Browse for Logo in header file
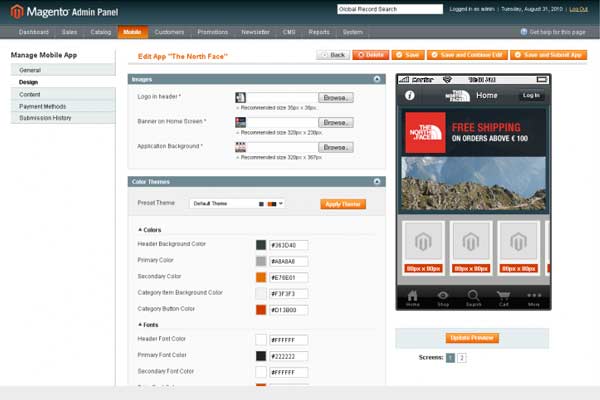600x400 pixels. click(x=336, y=98)
